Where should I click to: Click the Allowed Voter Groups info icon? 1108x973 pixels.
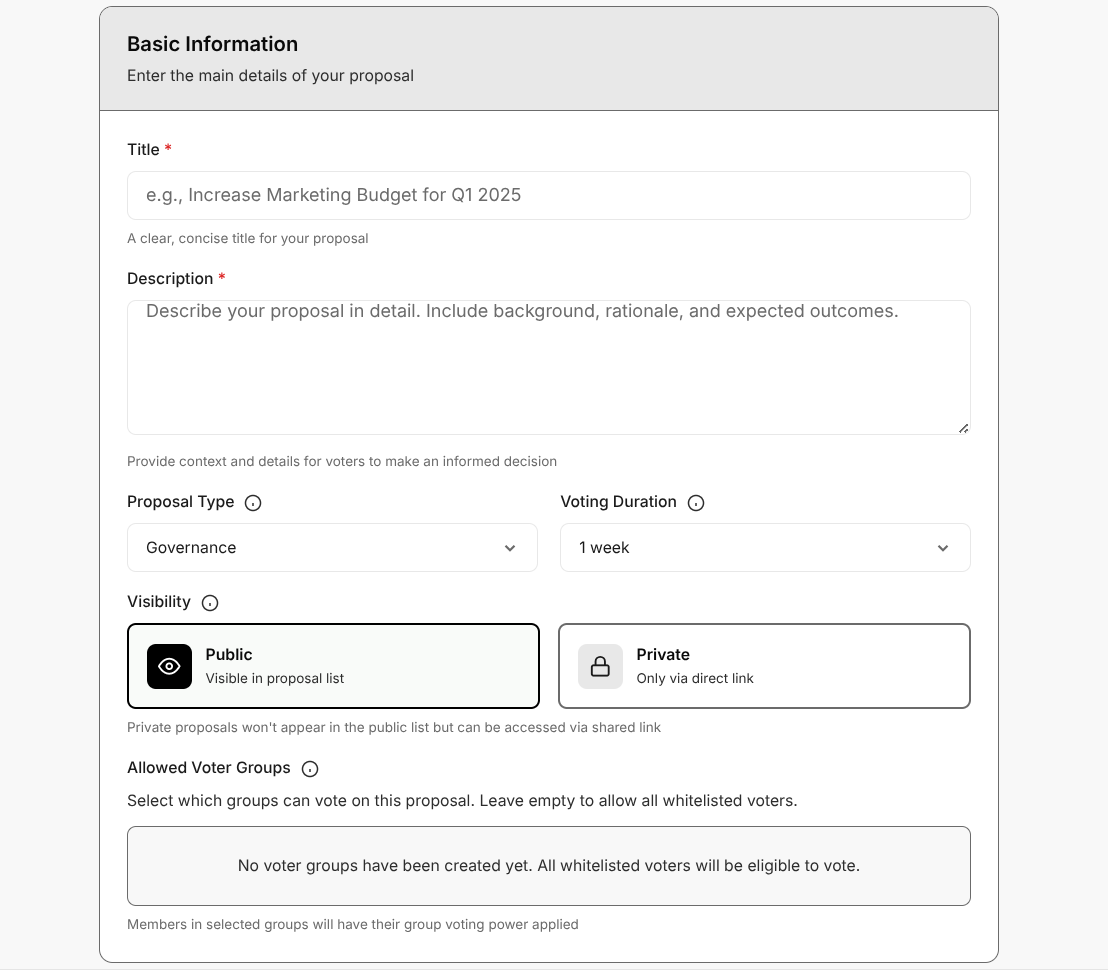310,769
